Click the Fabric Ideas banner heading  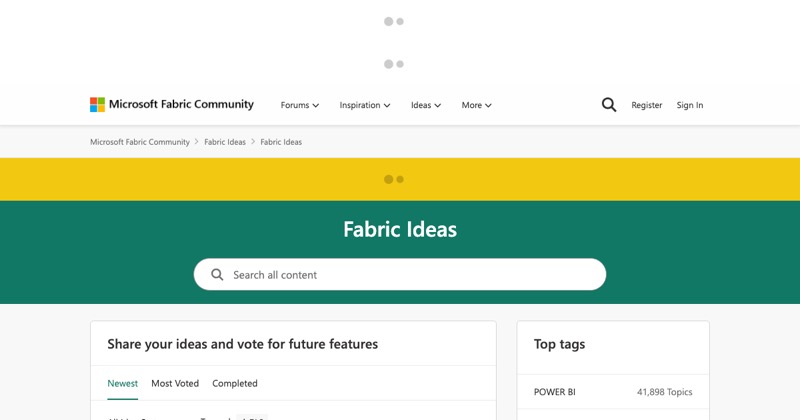point(400,229)
